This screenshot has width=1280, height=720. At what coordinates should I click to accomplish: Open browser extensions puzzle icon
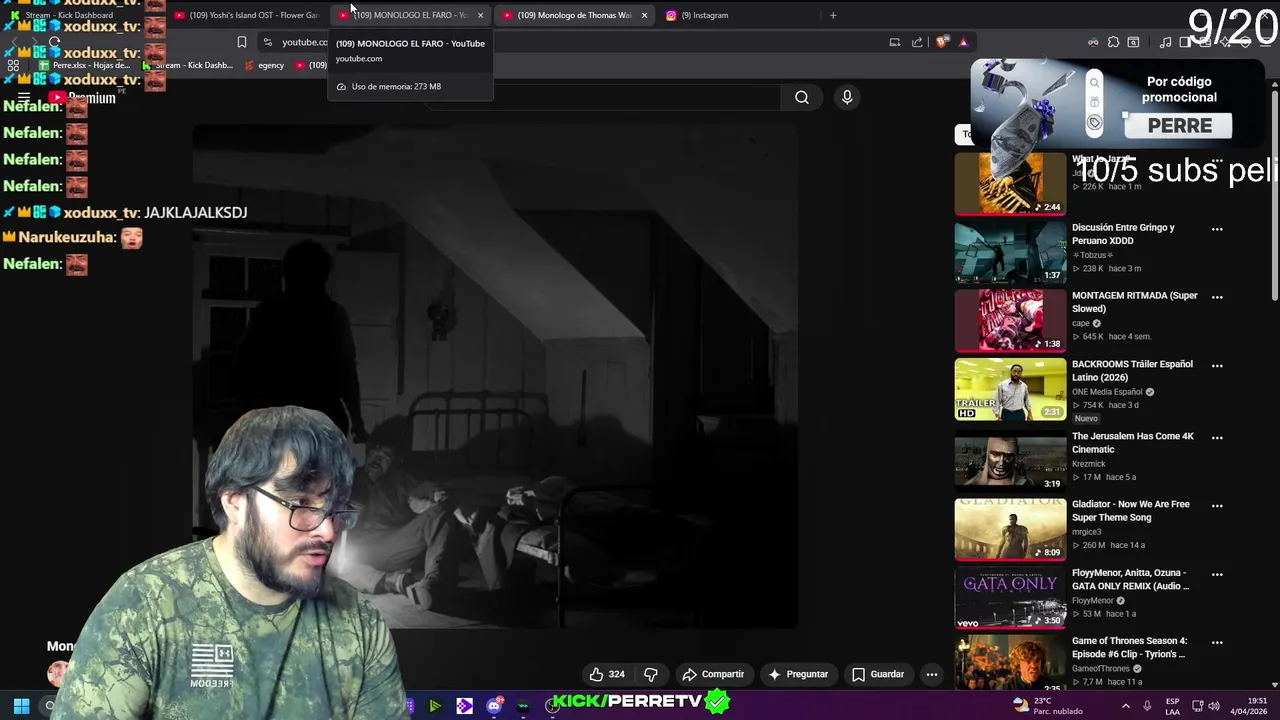pos(1113,42)
